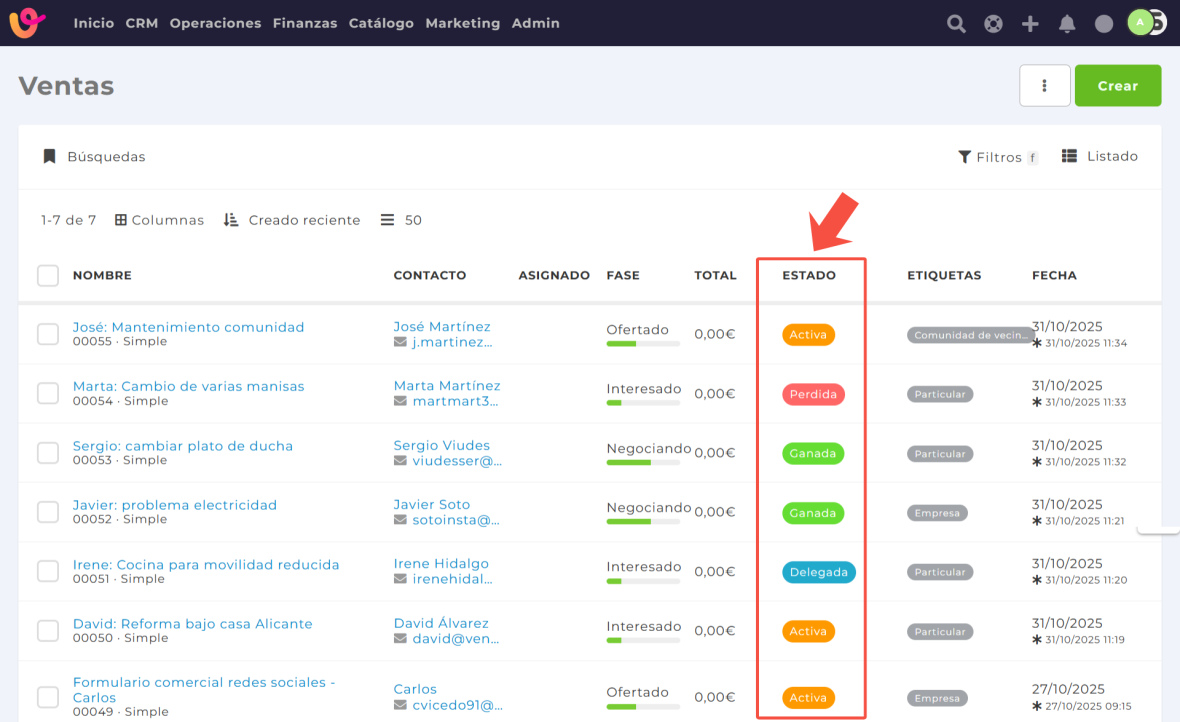Select the checkbox for Sergio: cambiar plato de ducha
1180x722 pixels.
pos(48,453)
